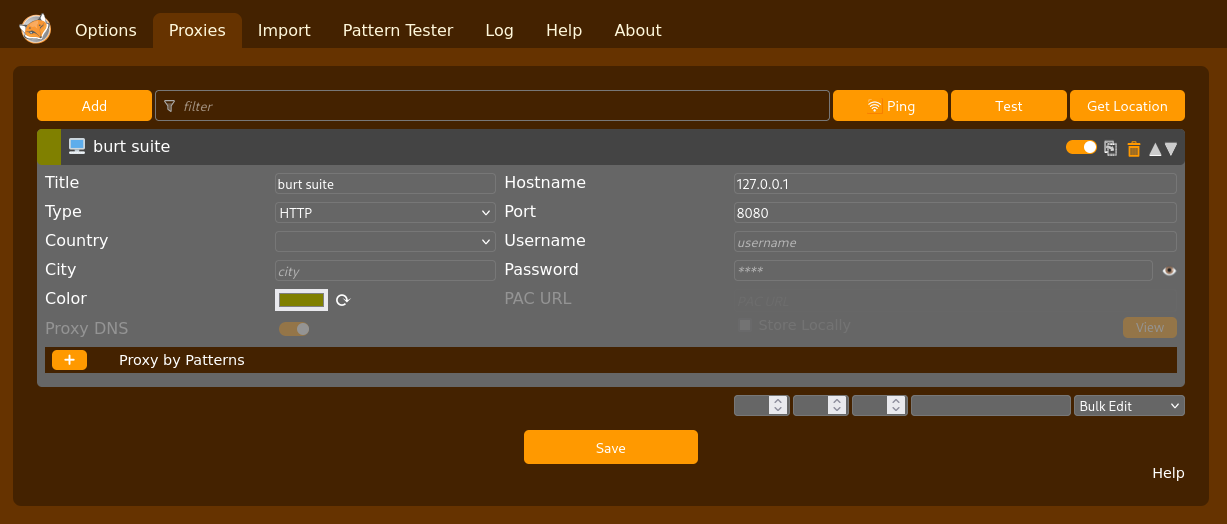The height and width of the screenshot is (524, 1227).
Task: Select the Proxies tab
Action: [x=197, y=30]
